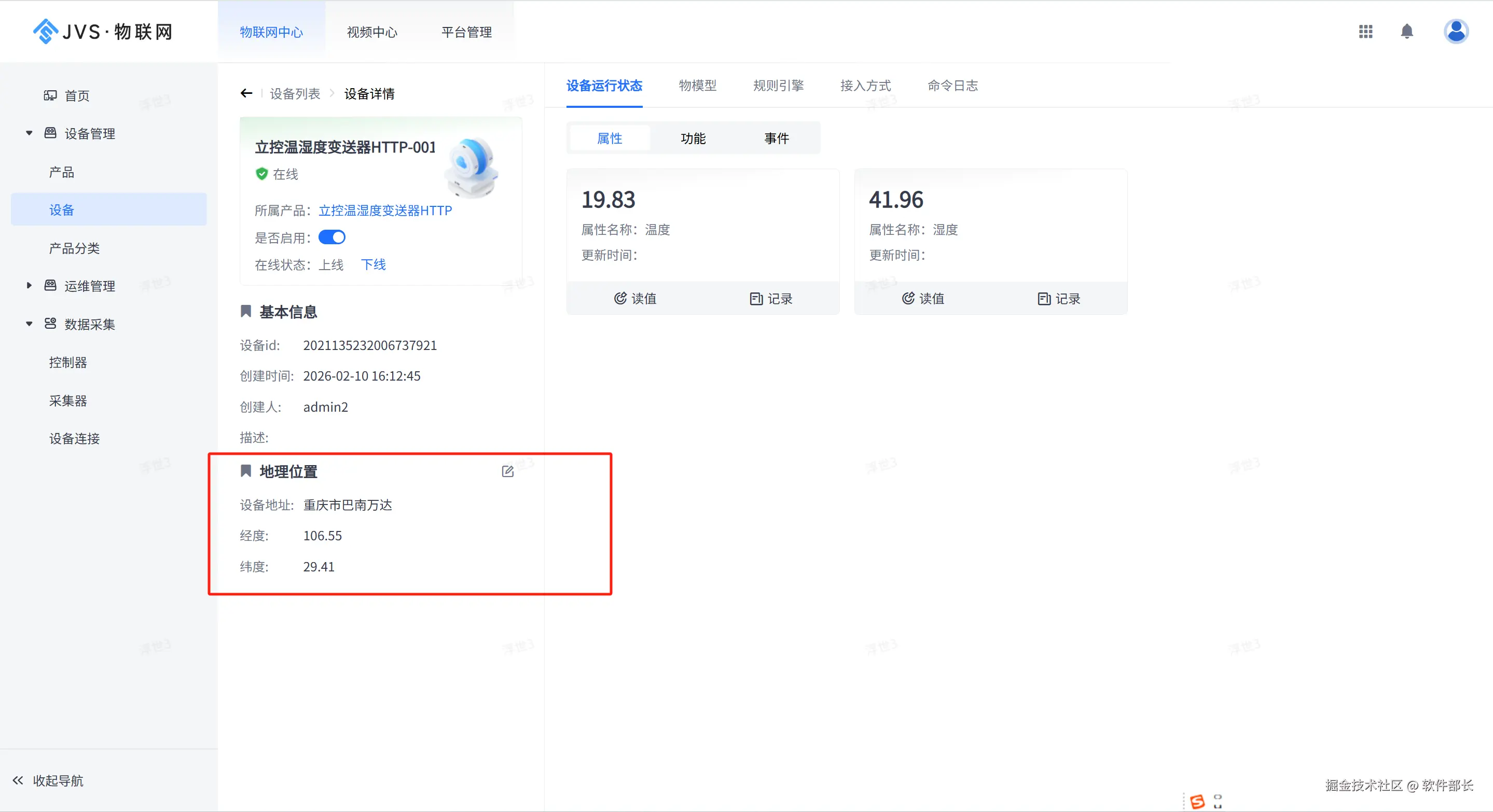The height and width of the screenshot is (812, 1493).
Task: Select the 功能 sub-tab
Action: coord(693,138)
